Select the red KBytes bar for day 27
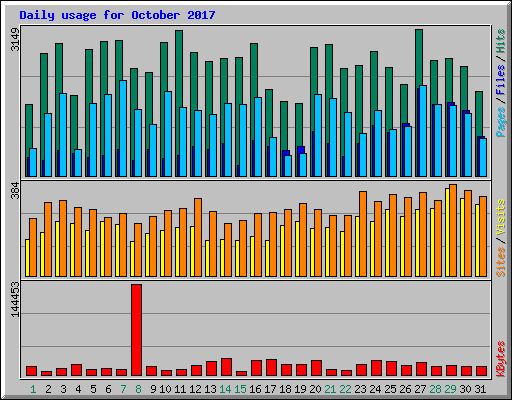512x400 pixels. (421, 369)
